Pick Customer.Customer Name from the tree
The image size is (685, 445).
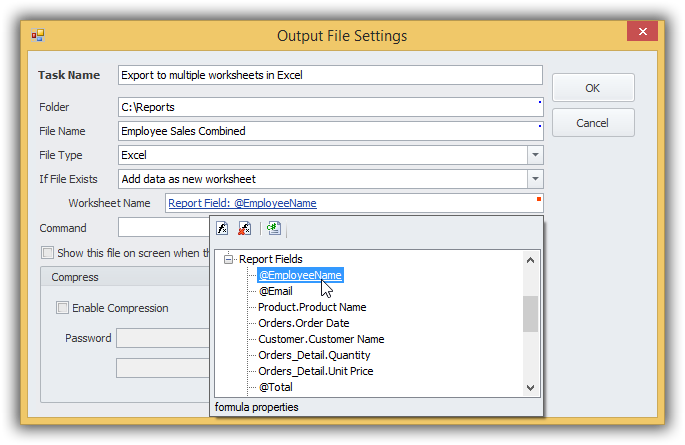[x=321, y=339]
